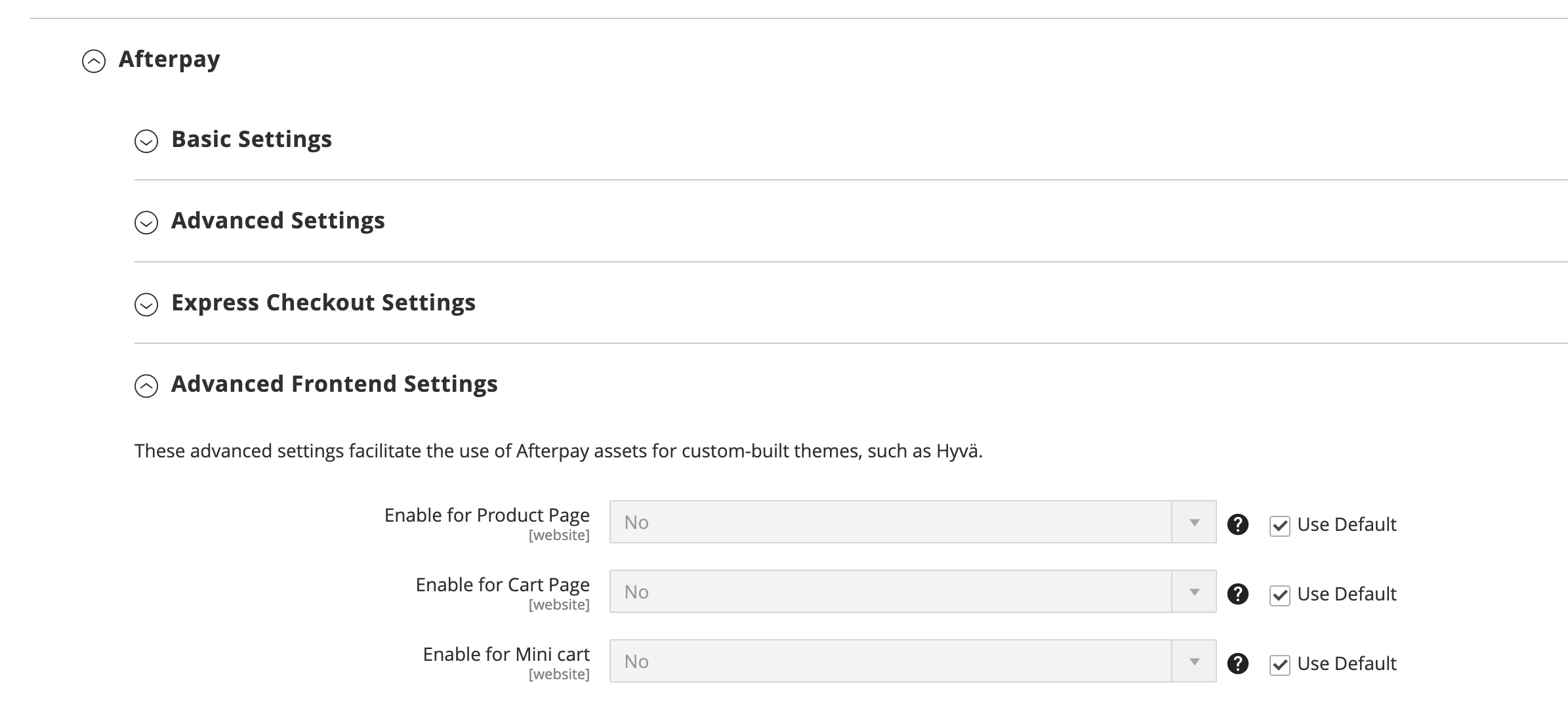Uncheck Use Default for Enable for Cart Page
Screen dimensions: 1568x714
point(1280,593)
